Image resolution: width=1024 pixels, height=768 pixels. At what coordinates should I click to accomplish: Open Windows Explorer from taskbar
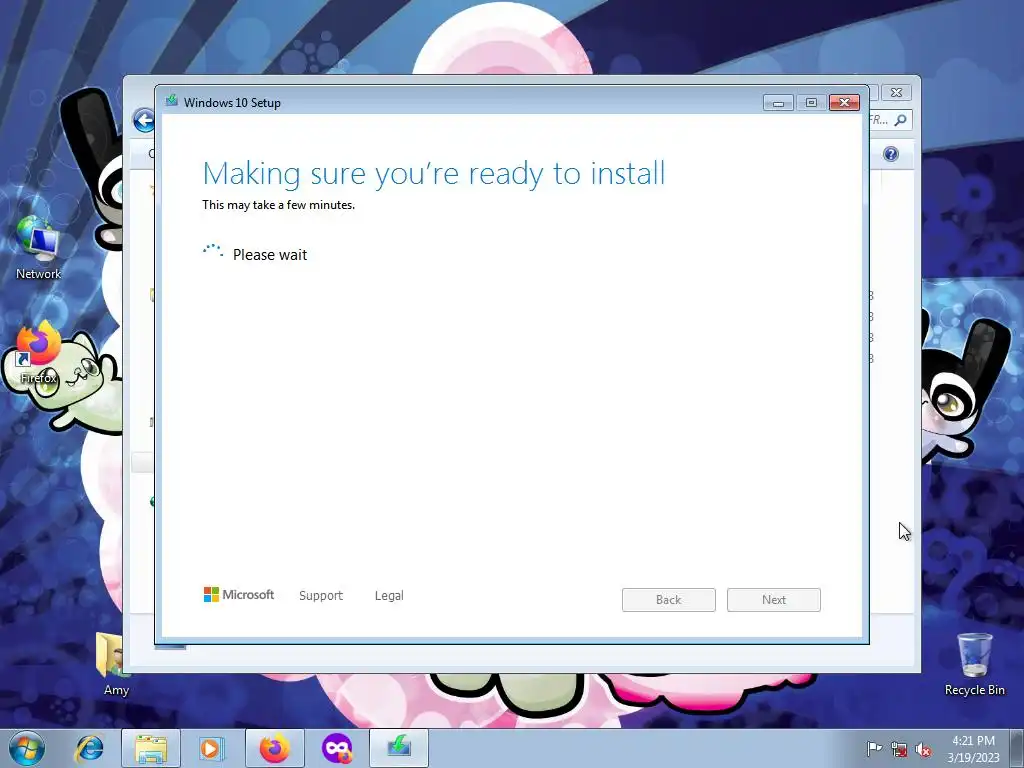click(151, 748)
